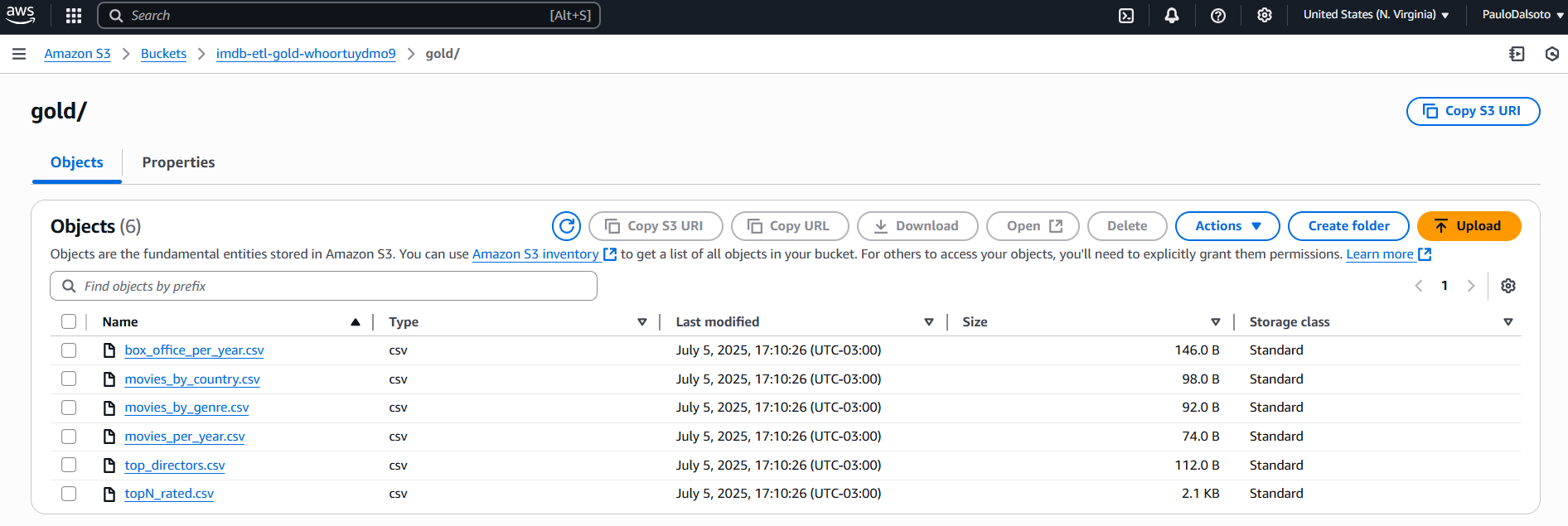Go to previous page of objects
Screen dimensions: 1568x526
[x=1419, y=286]
